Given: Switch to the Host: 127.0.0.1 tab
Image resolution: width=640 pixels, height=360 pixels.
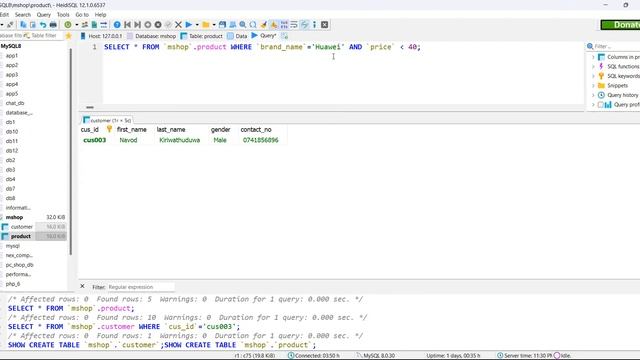Looking at the screenshot, I should point(101,36).
